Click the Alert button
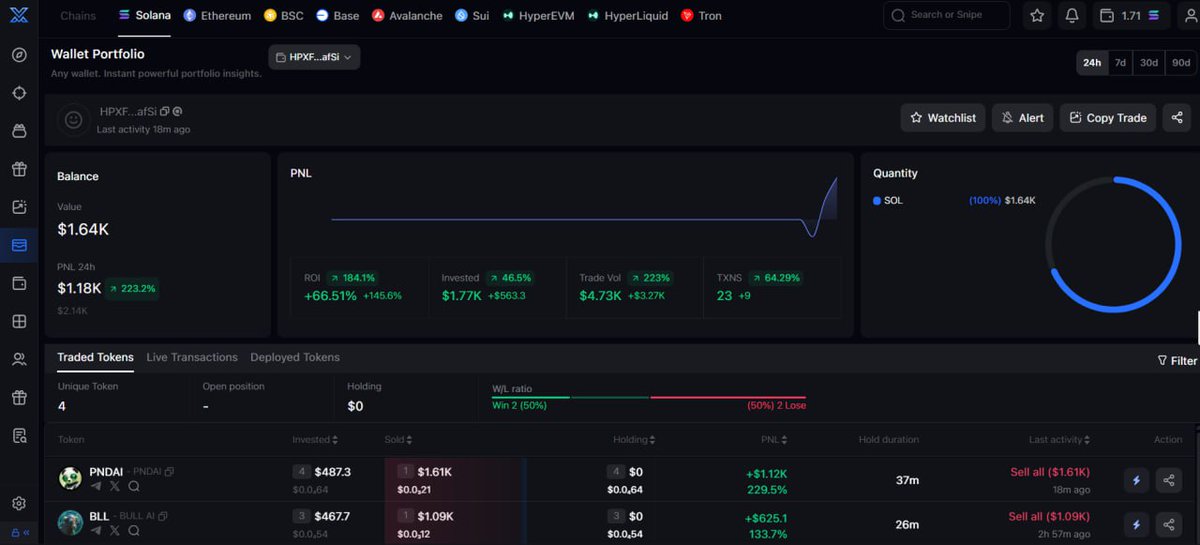Screen dimensions: 1200x545 point(1022,118)
